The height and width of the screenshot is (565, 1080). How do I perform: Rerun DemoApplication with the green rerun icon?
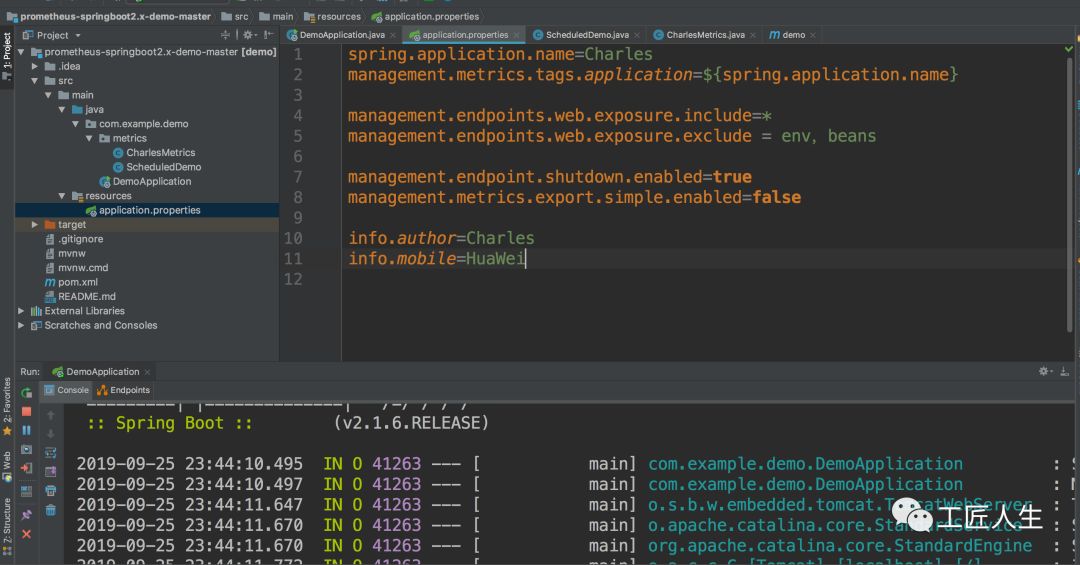(x=27, y=393)
